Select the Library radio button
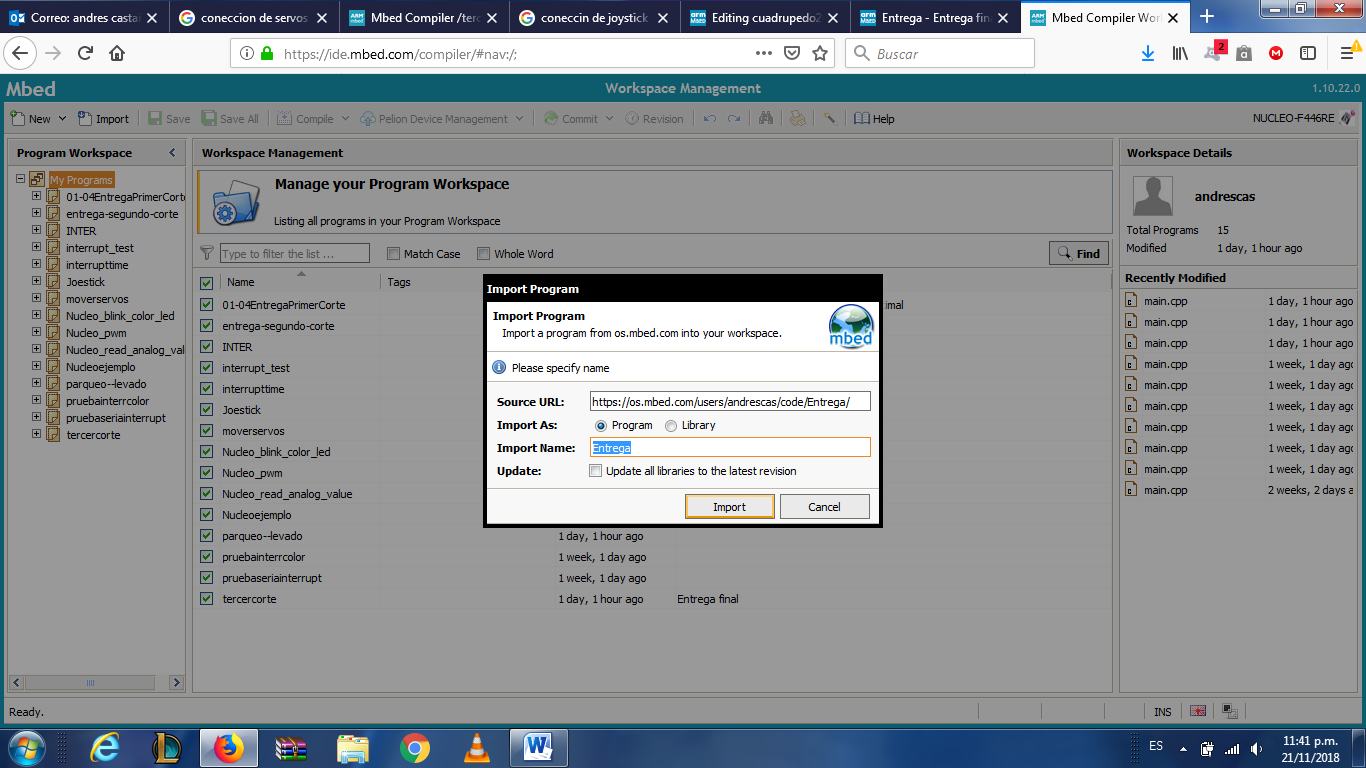The image size is (1366, 768). [x=671, y=426]
